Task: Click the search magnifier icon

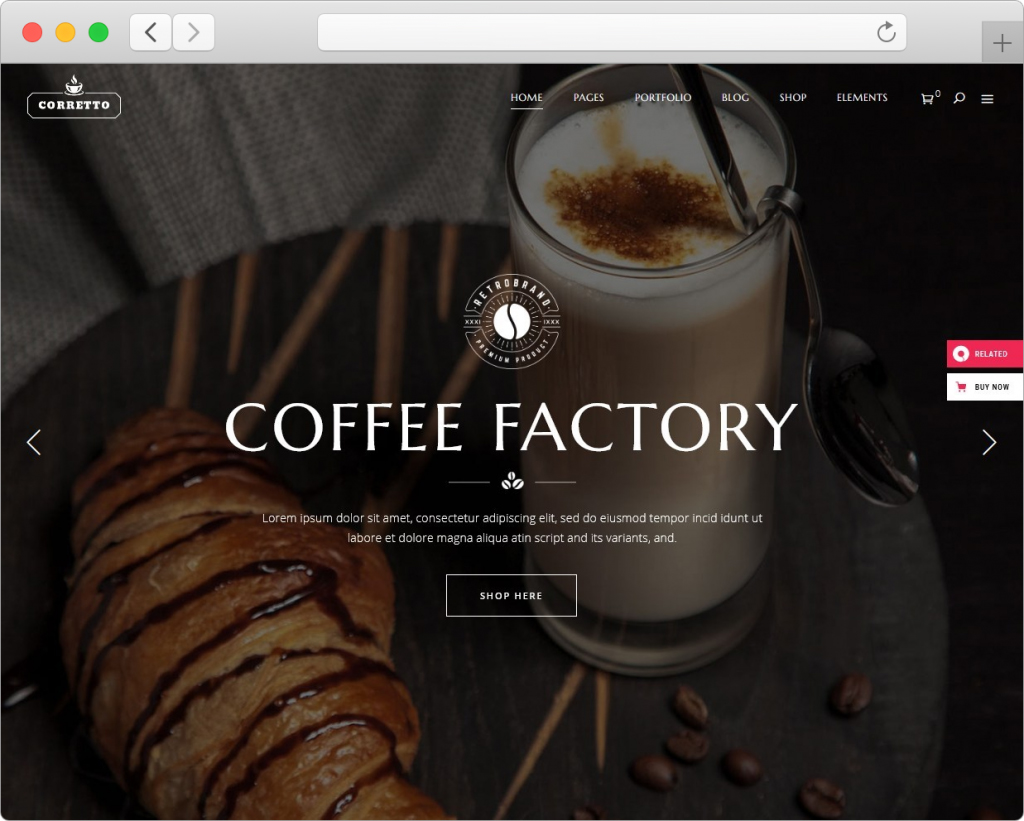Action: (959, 98)
